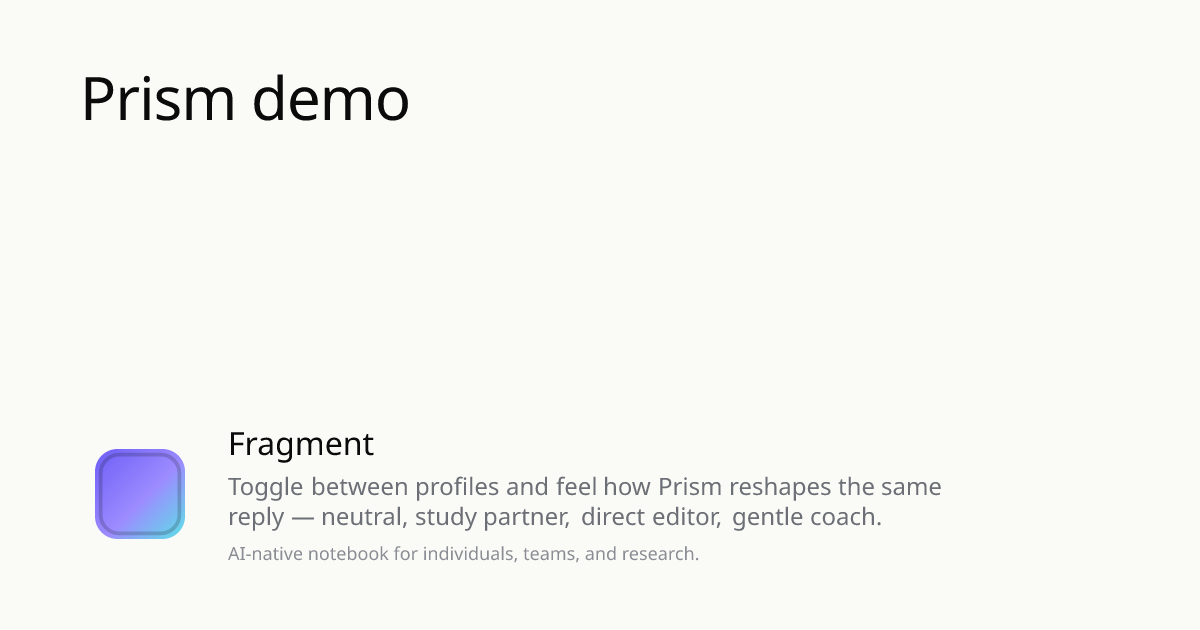Click the purple gradient Fragment app icon
The image size is (1200, 630).
click(140, 493)
